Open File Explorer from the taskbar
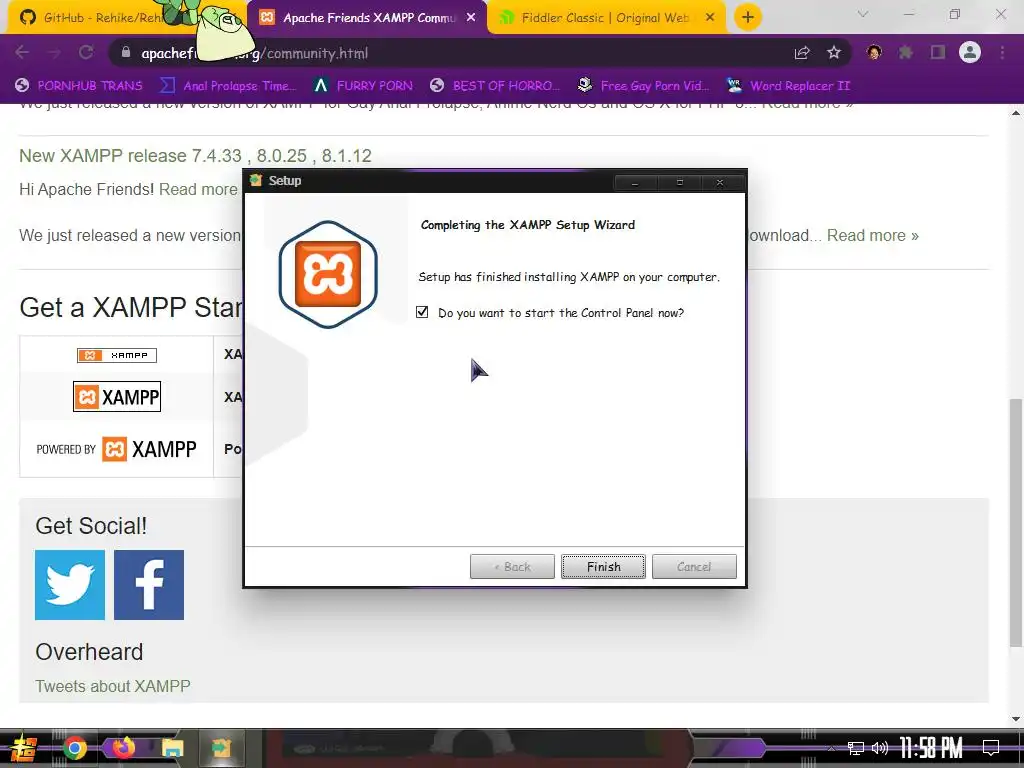This screenshot has width=1024, height=768. click(172, 748)
